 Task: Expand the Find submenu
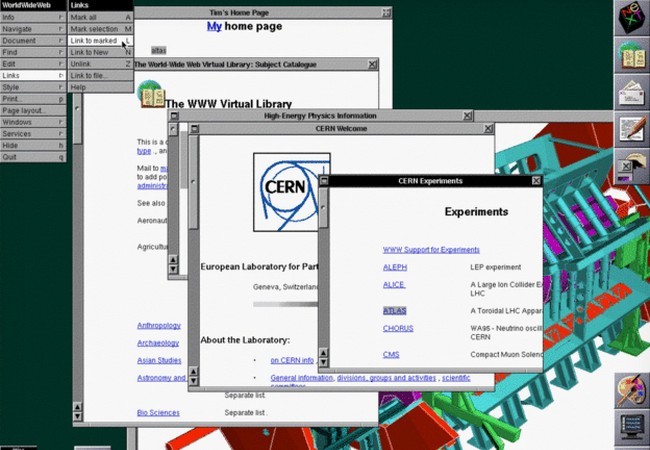tap(33, 52)
